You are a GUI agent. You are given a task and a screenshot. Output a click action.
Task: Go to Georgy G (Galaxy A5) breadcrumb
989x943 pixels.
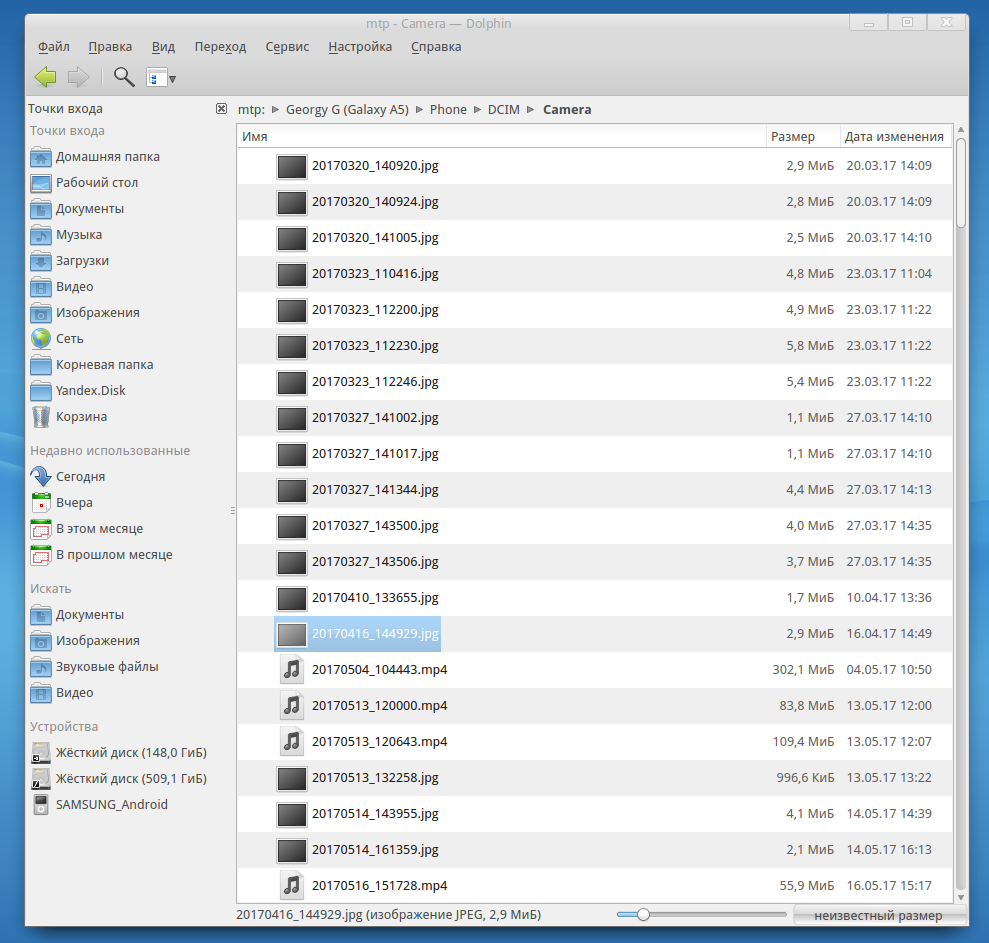tap(348, 110)
